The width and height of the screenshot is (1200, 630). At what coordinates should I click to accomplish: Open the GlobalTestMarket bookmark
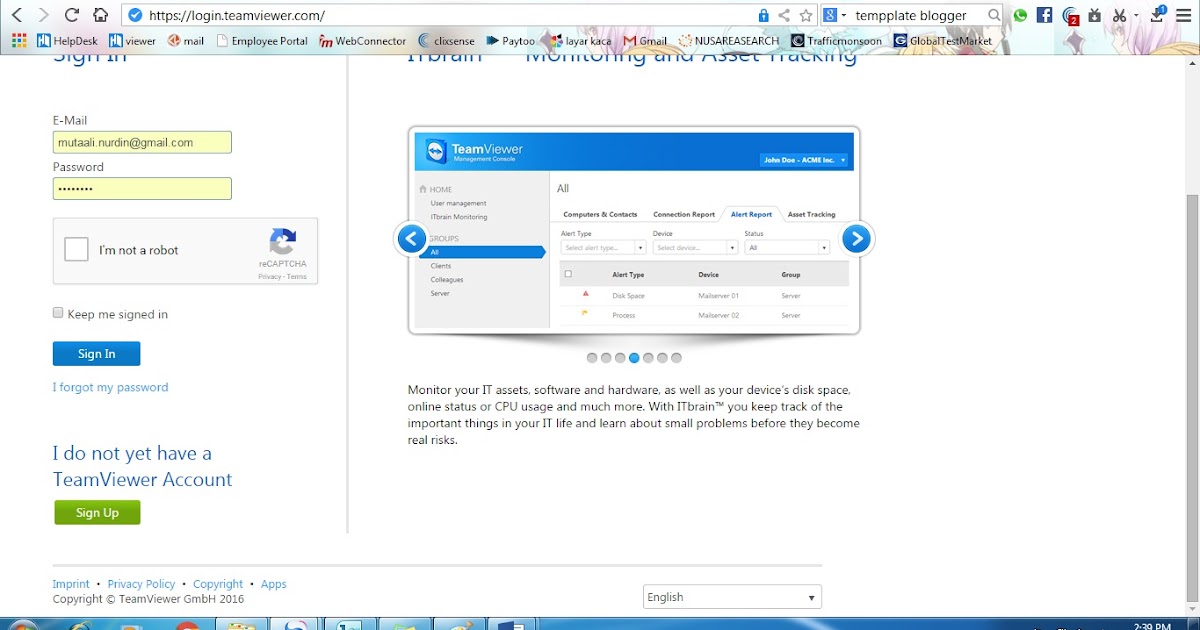(943, 41)
